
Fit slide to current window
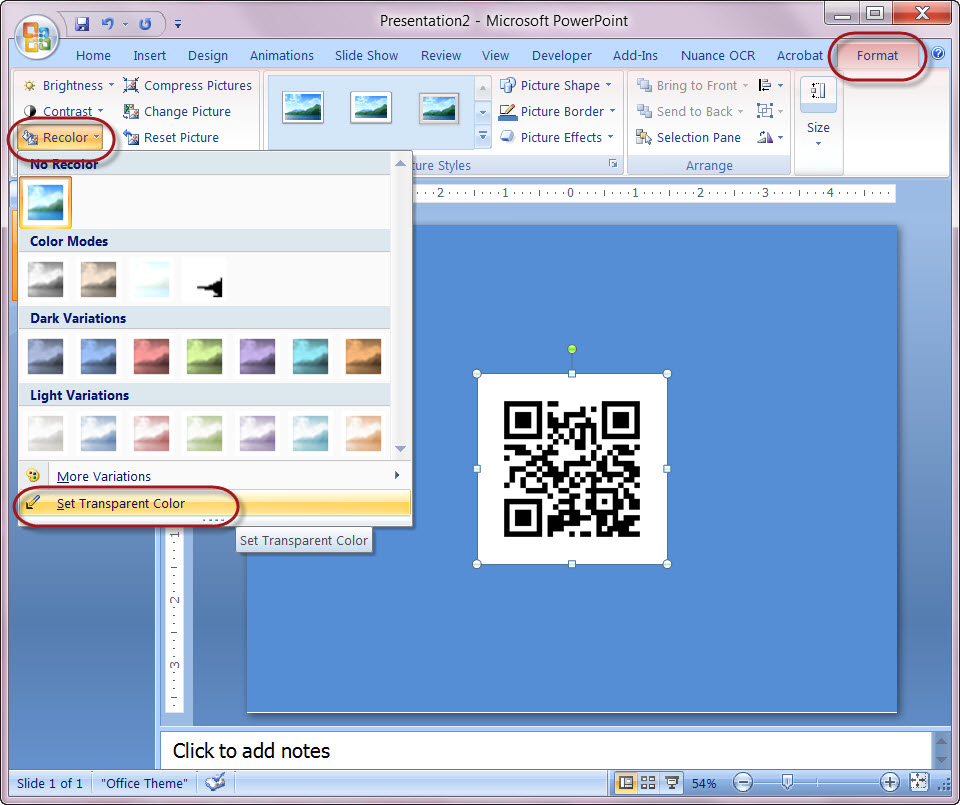click(x=919, y=782)
